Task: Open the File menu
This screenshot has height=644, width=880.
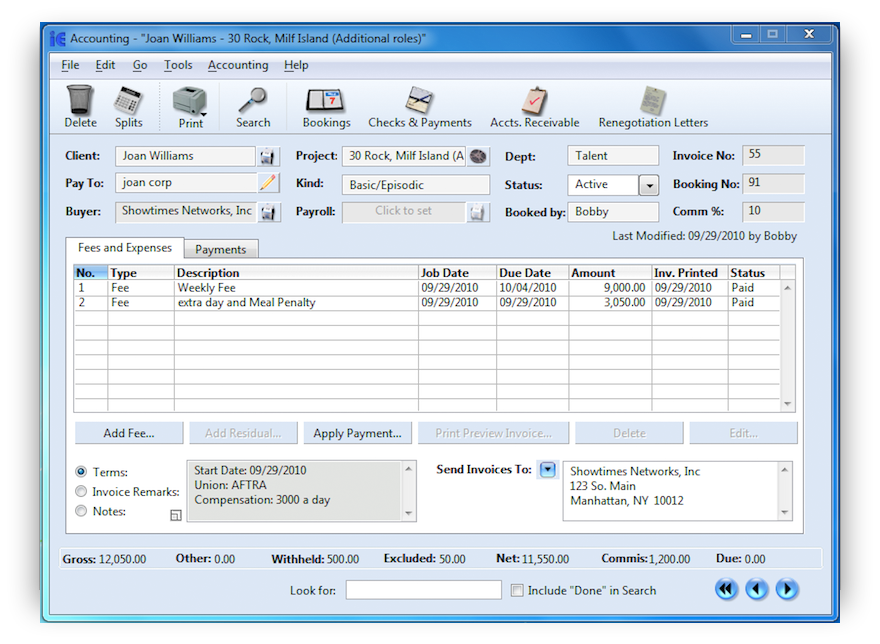Action: click(x=70, y=65)
